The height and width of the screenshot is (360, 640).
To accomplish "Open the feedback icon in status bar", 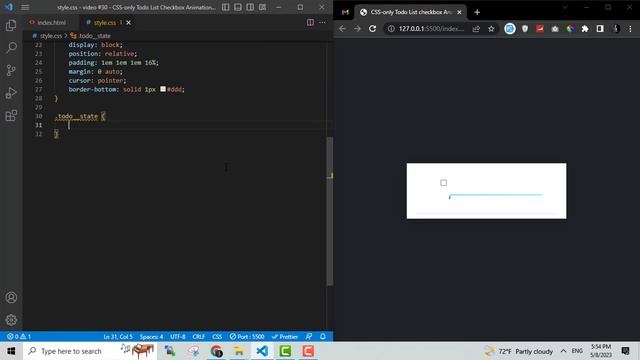I will click(x=309, y=337).
